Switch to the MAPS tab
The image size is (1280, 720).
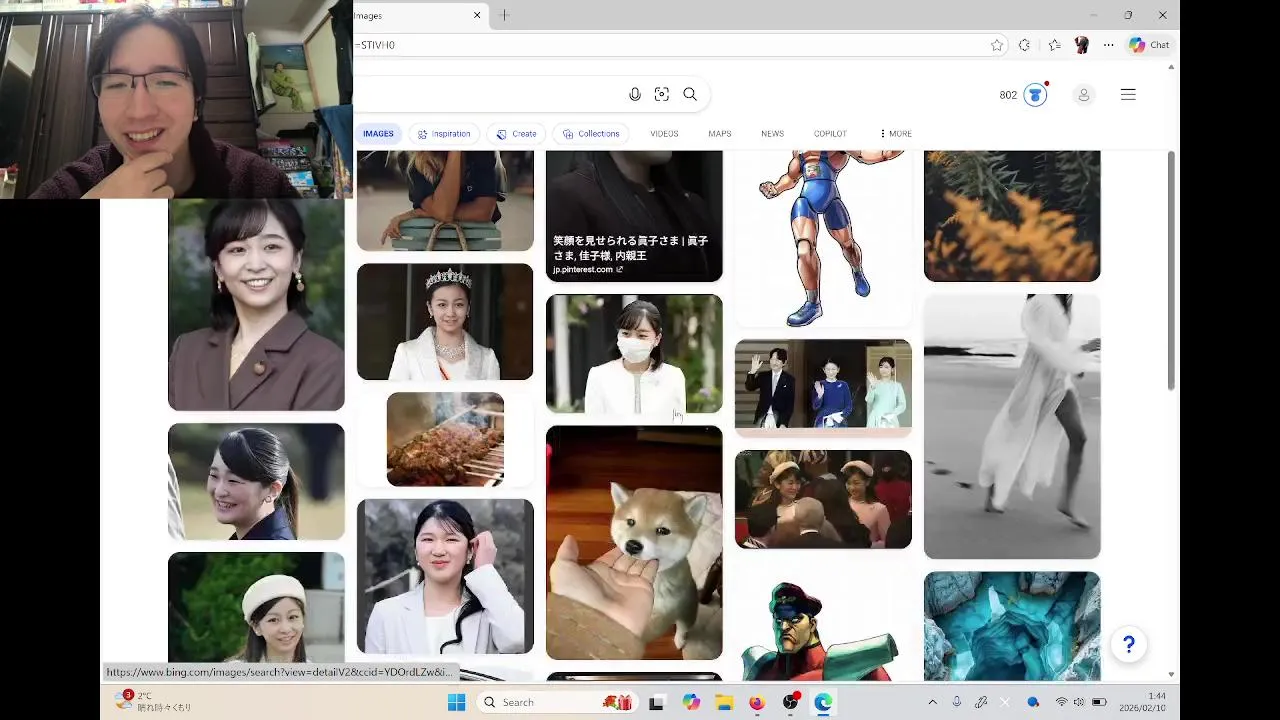click(x=720, y=134)
